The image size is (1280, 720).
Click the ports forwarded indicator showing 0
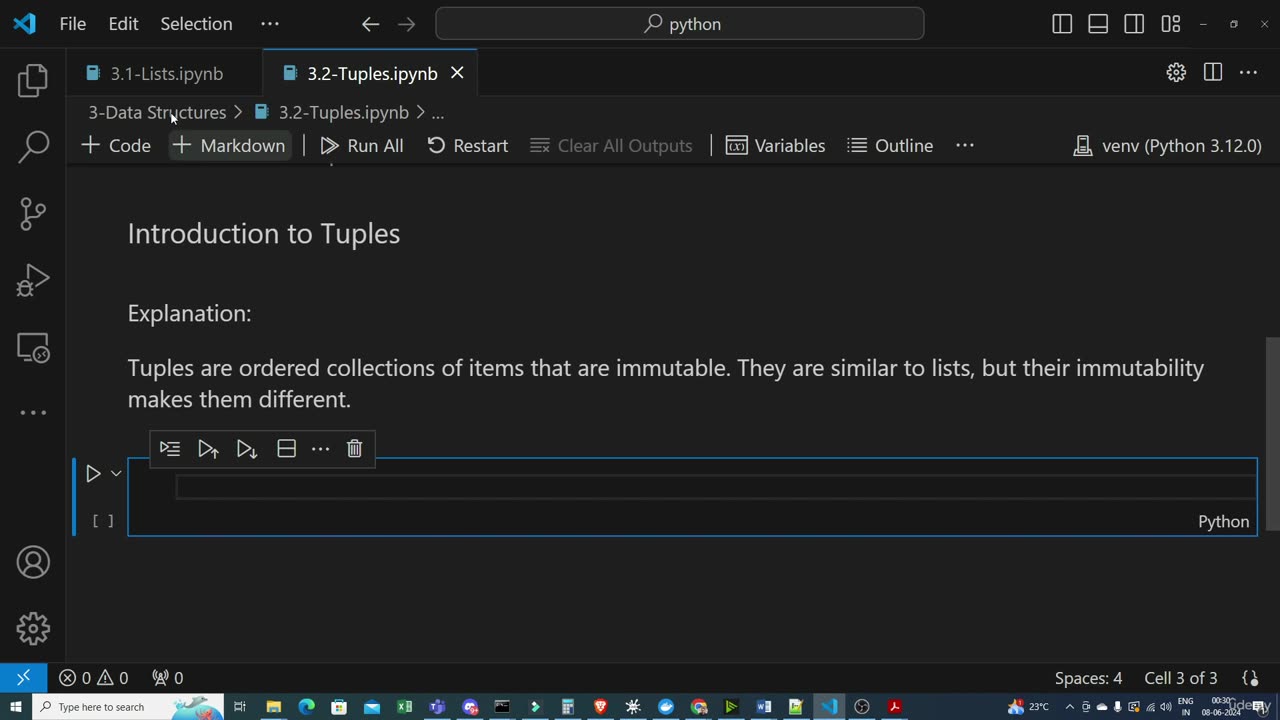167,678
